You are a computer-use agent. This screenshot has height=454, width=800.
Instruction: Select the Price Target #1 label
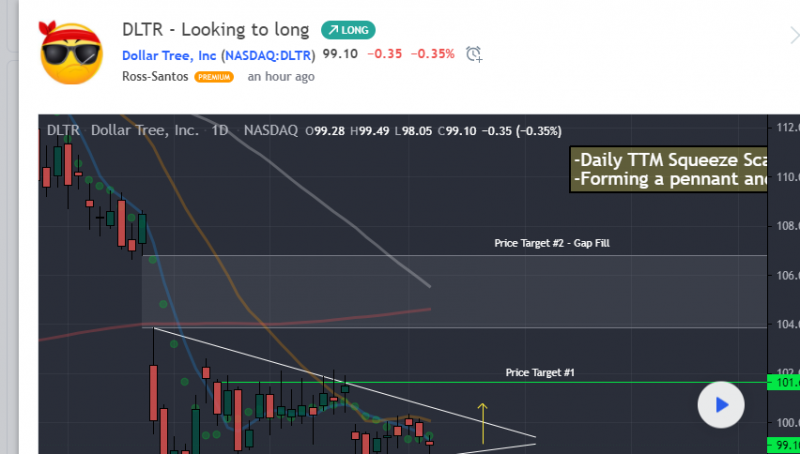tap(540, 372)
